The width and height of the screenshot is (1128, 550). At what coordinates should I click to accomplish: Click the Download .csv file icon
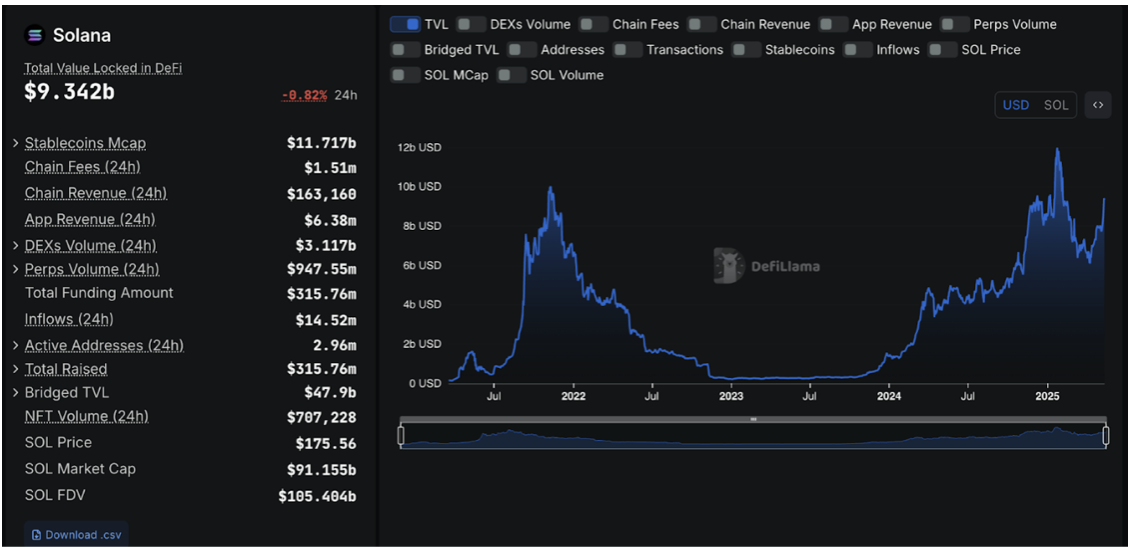click(x=36, y=535)
